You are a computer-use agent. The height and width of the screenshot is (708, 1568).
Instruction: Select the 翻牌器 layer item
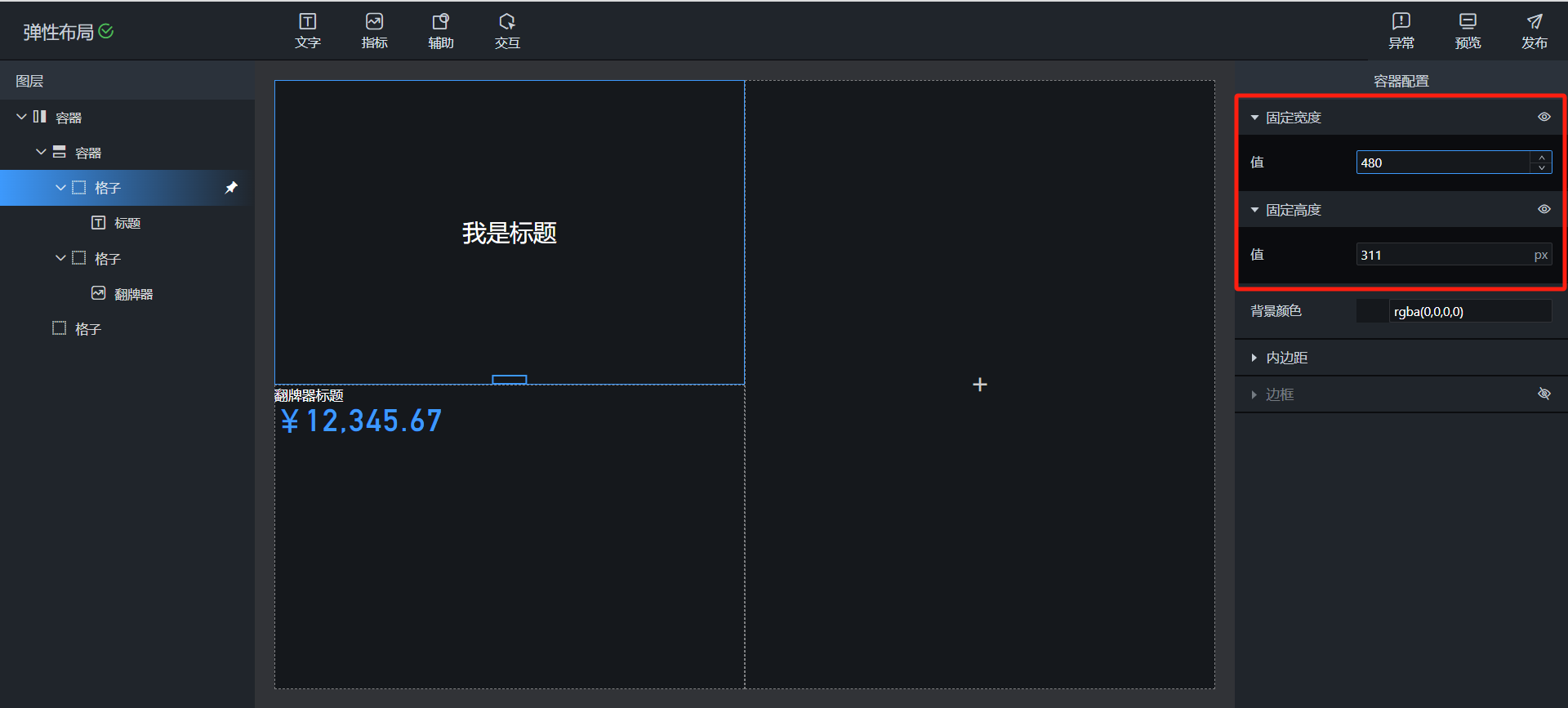(x=133, y=294)
